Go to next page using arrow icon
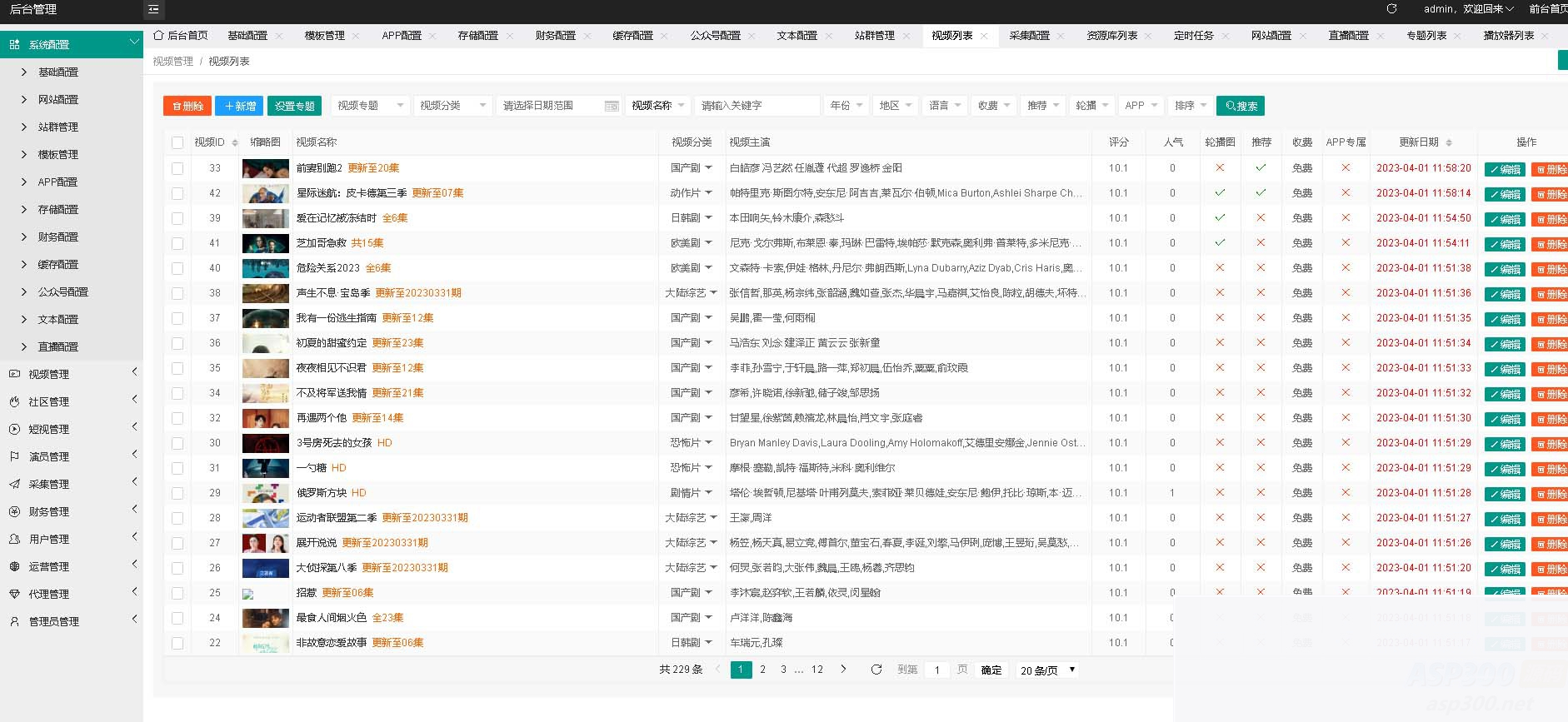The height and width of the screenshot is (722, 1568). click(843, 669)
